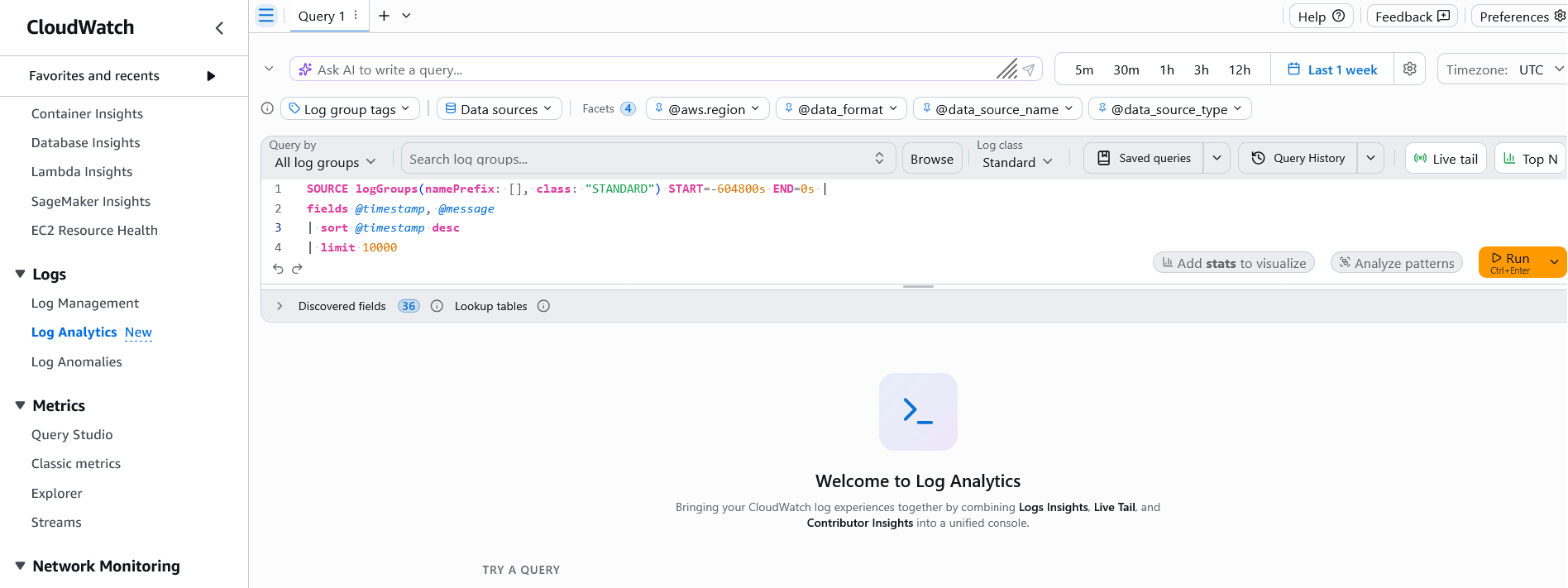
Task: Open the @data_source_type facet dropdown
Action: pyautogui.click(x=1170, y=108)
